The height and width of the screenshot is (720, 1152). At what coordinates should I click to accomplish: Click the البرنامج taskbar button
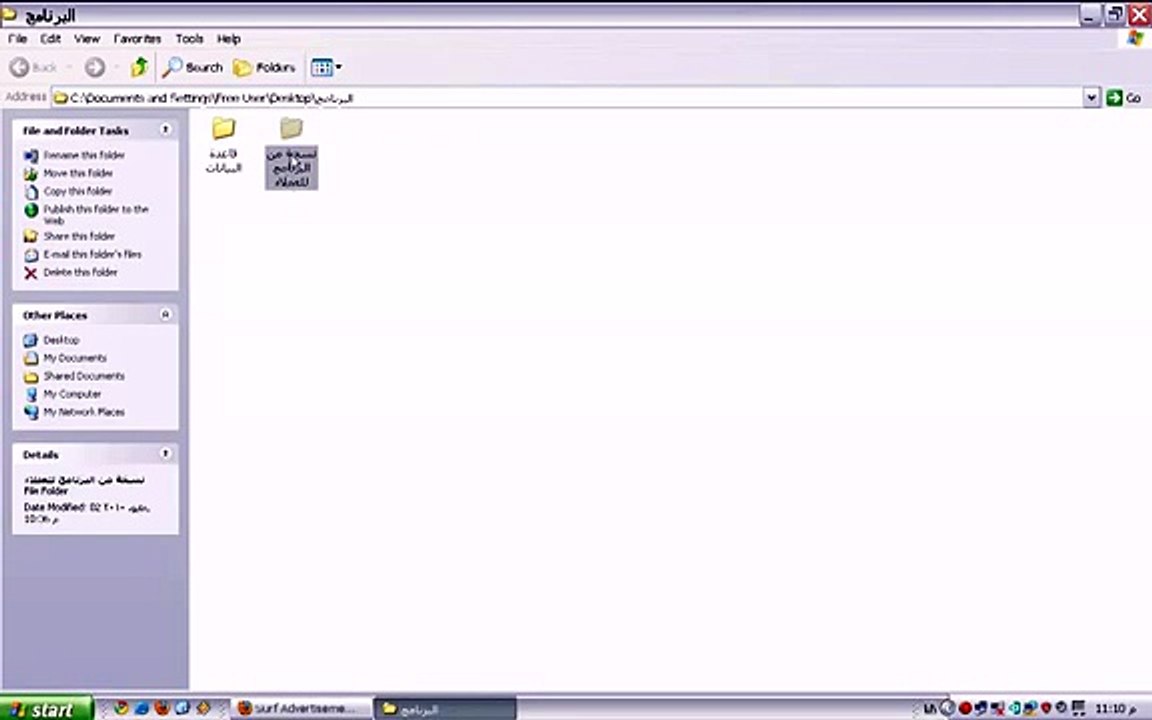[x=445, y=708]
